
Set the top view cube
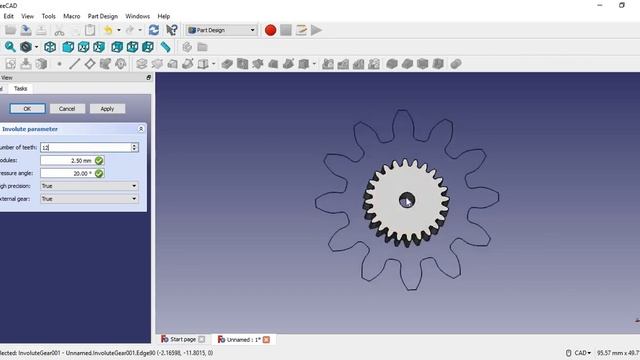(83, 47)
